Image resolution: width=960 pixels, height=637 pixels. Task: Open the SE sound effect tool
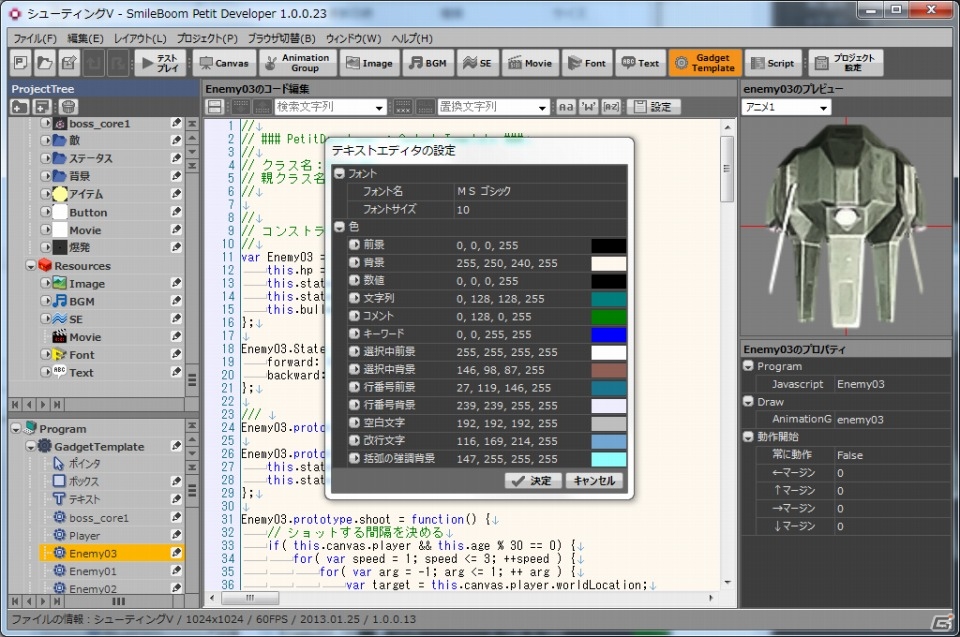[477, 62]
